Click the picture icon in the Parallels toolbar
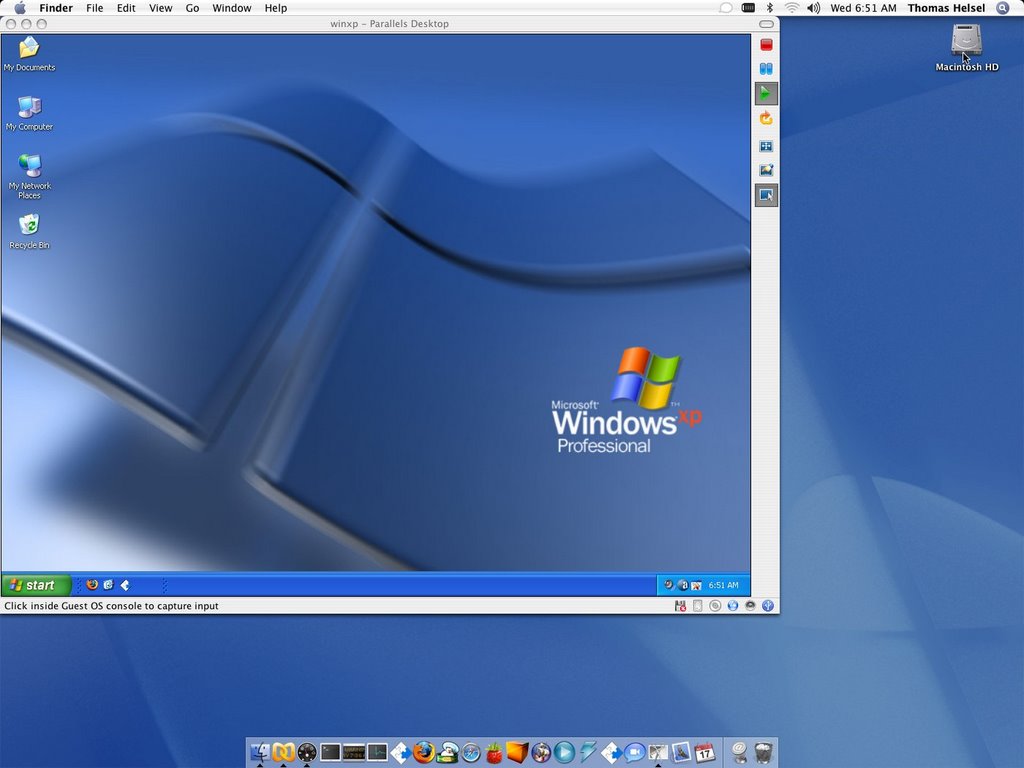The image size is (1024, 768). (766, 170)
